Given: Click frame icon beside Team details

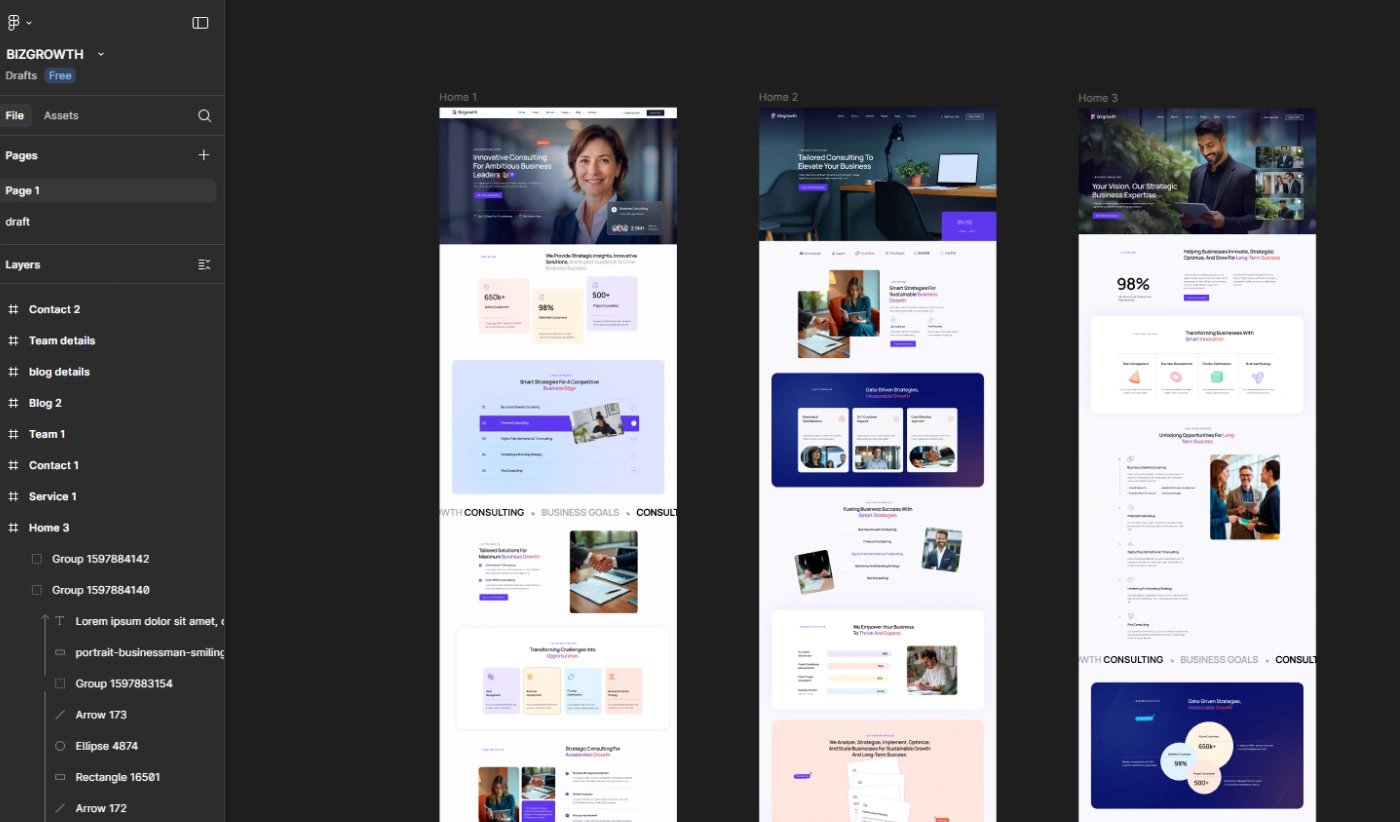Looking at the screenshot, I should click(14, 341).
